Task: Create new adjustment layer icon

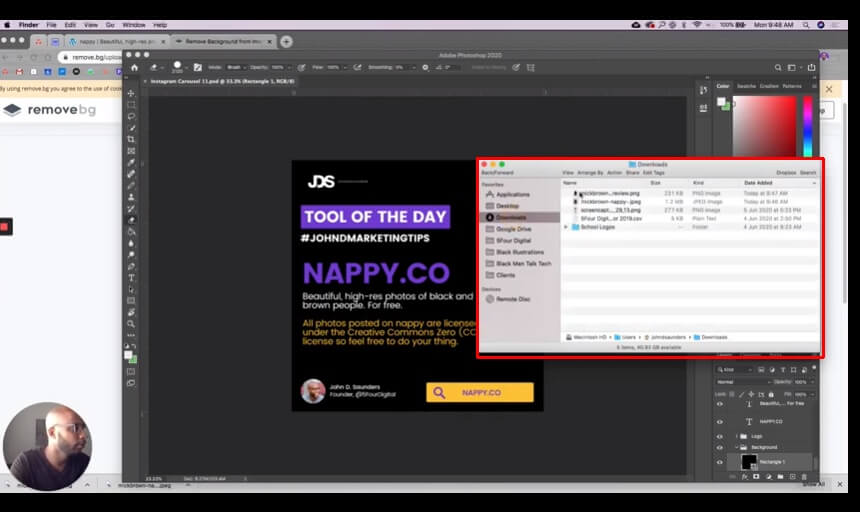Action: click(768, 477)
